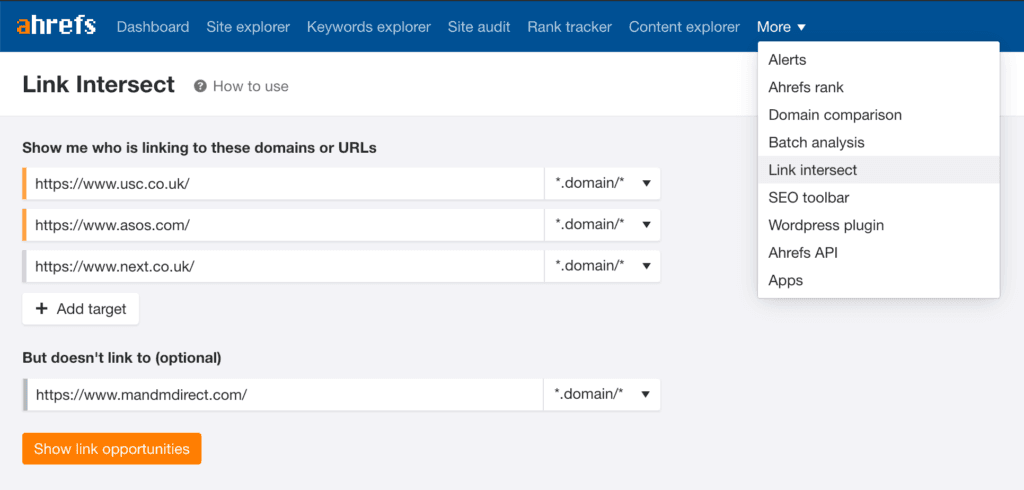The width and height of the screenshot is (1024, 490).
Task: Choose Ahrefs rank in the menu
Action: click(878, 88)
